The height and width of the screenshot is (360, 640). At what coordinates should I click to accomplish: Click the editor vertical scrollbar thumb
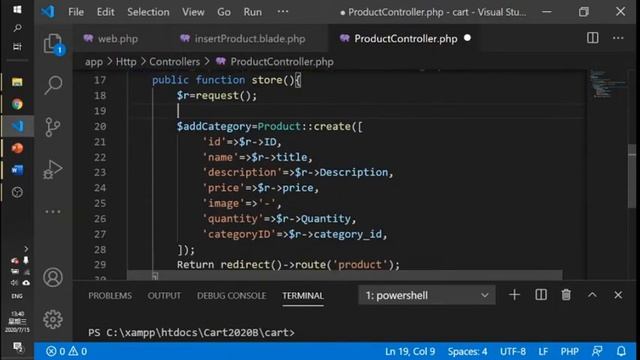[632, 176]
